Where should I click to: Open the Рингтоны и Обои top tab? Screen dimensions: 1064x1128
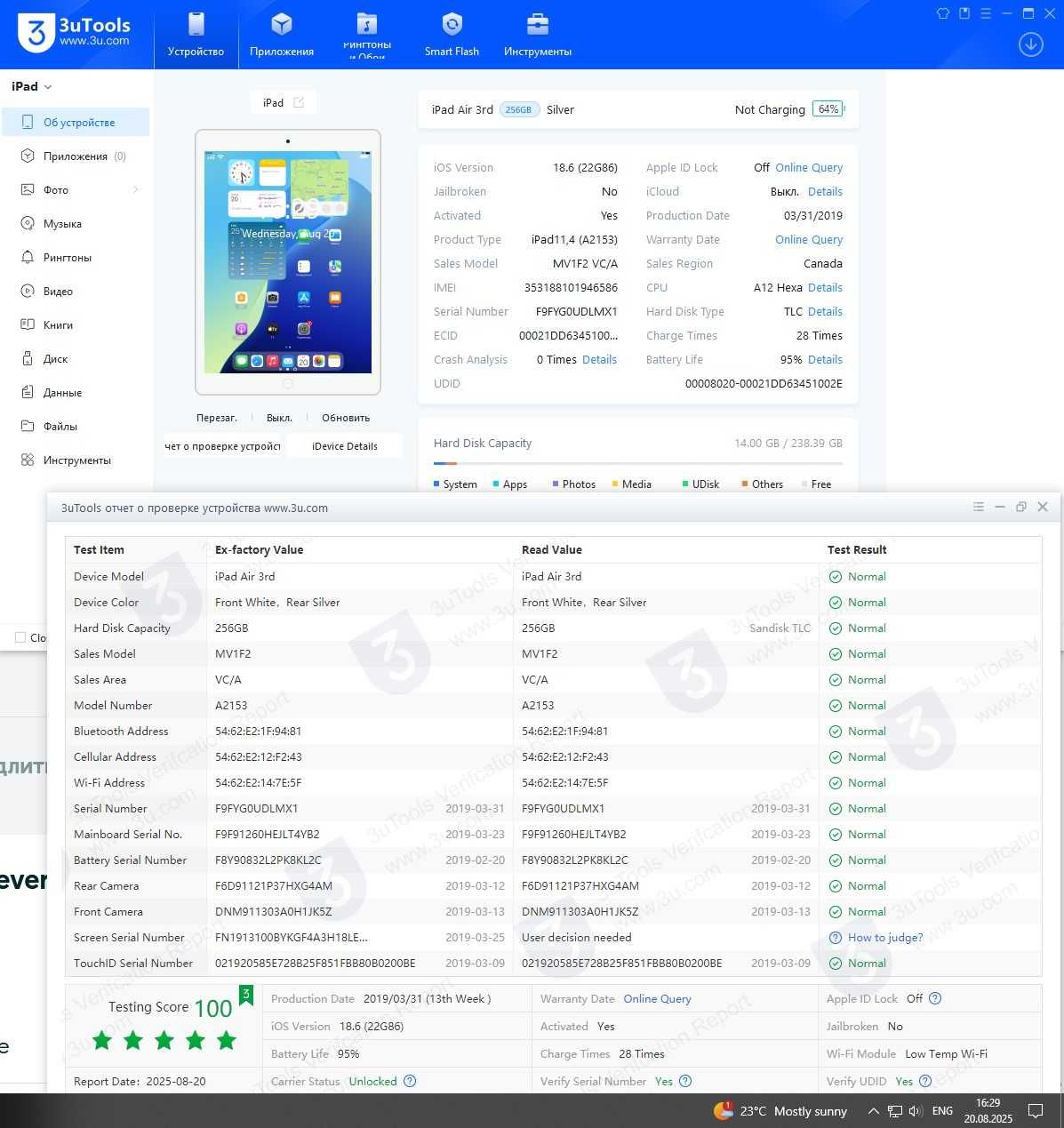click(367, 36)
